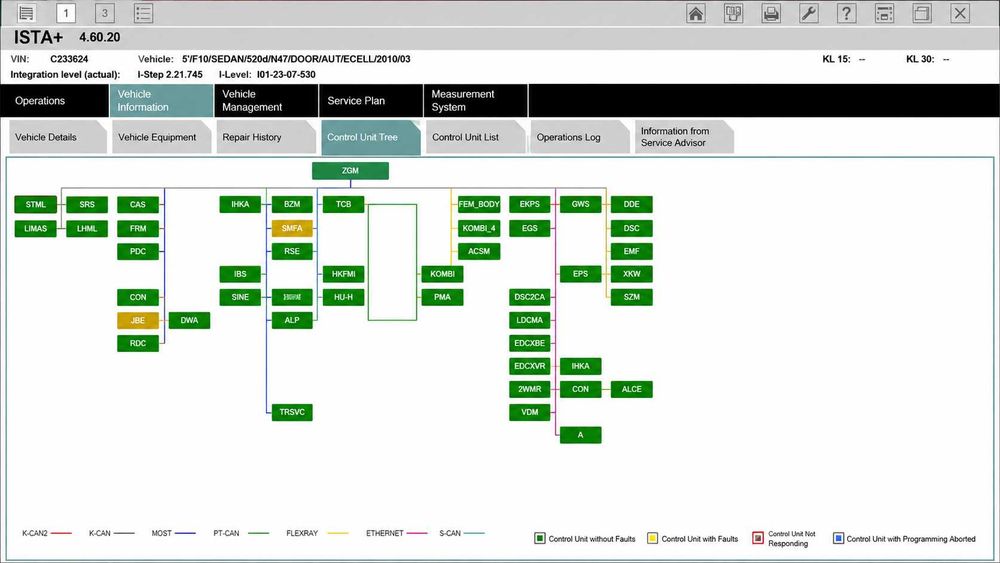Switch to Vehicle Information tab
1000x563 pixels.
[x=161, y=101]
